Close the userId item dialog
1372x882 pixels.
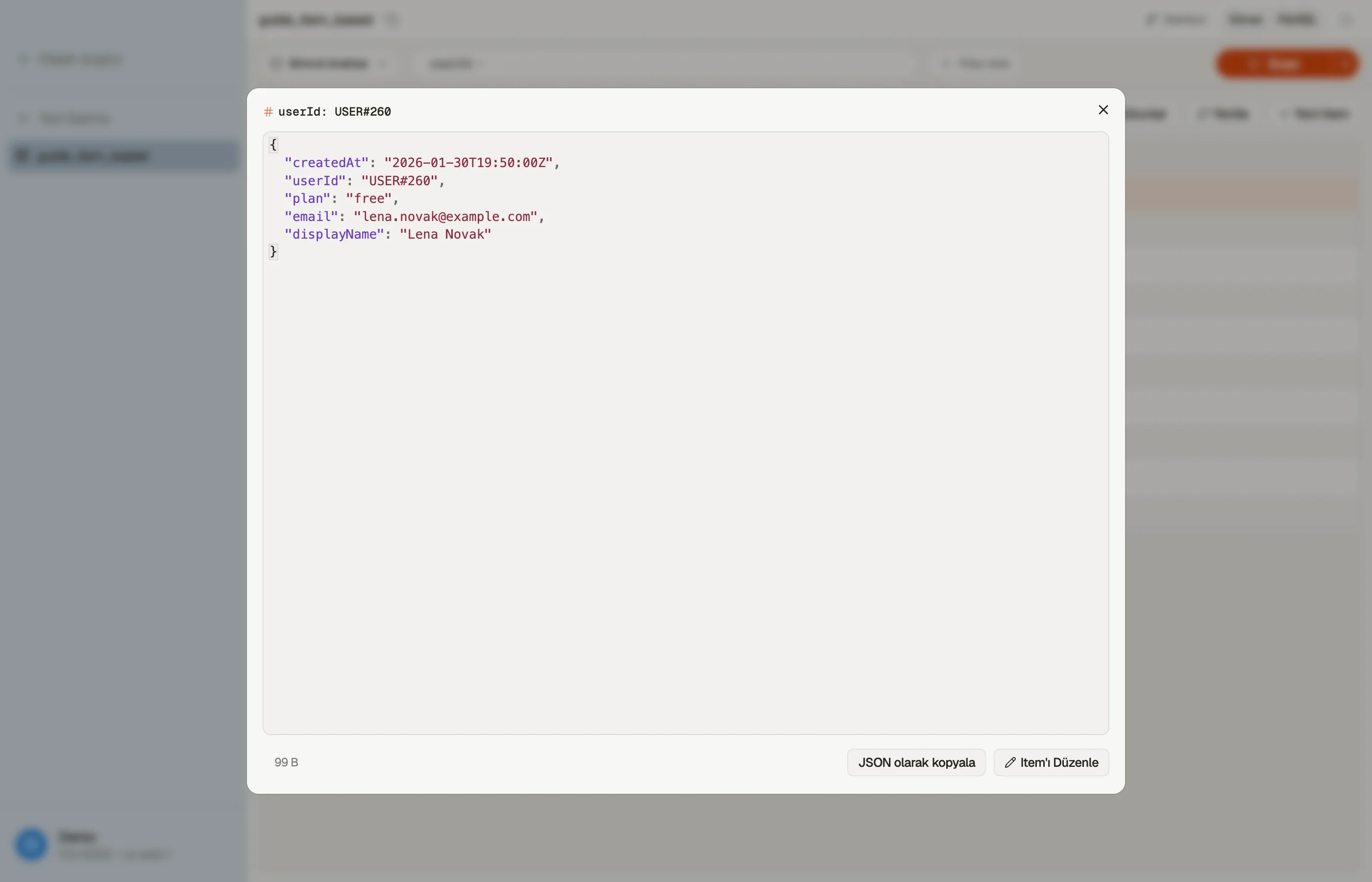1103,110
